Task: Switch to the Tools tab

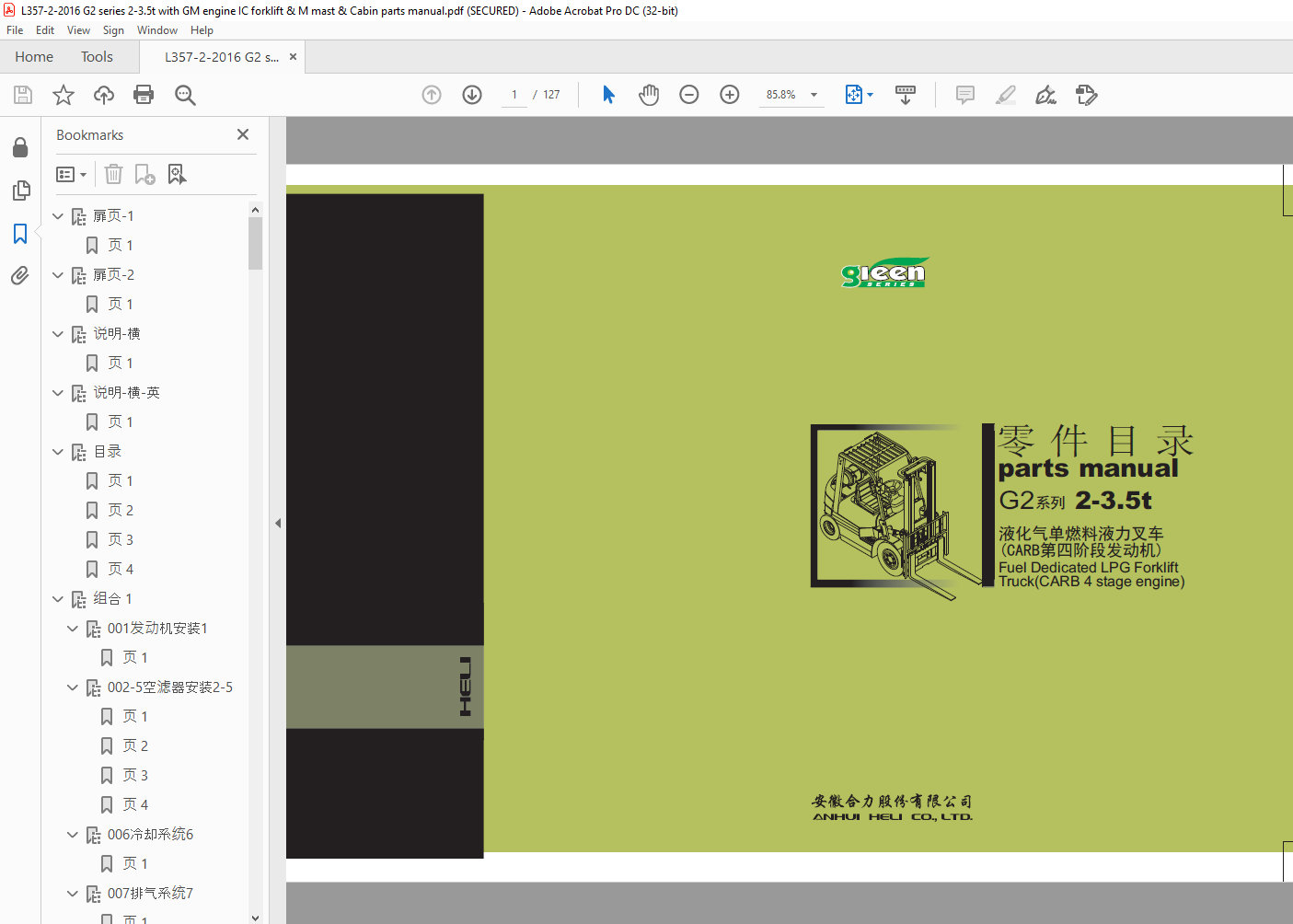Action: (x=97, y=57)
